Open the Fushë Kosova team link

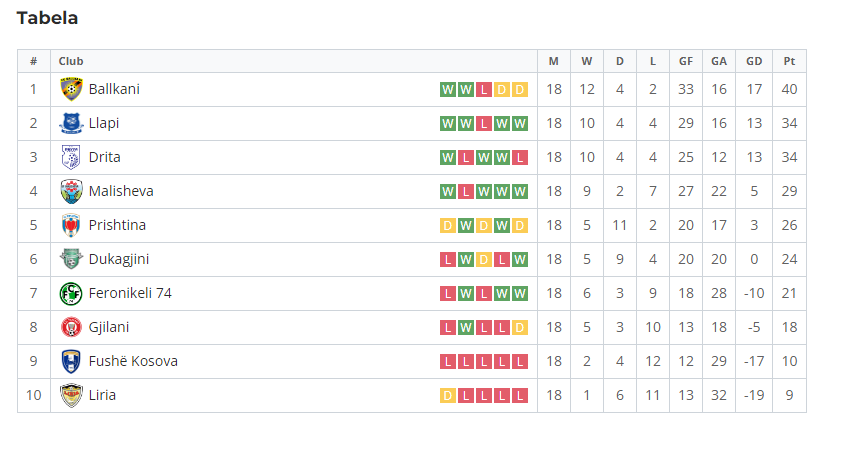(x=133, y=361)
